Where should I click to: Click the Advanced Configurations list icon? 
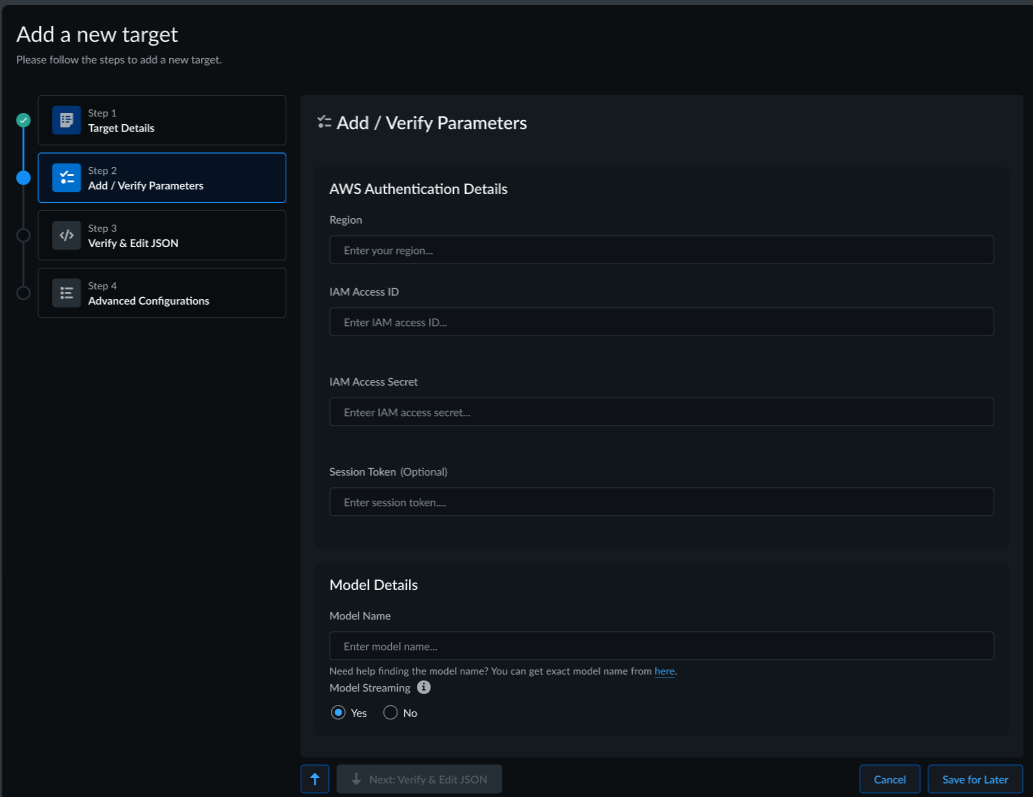[x=66, y=293]
